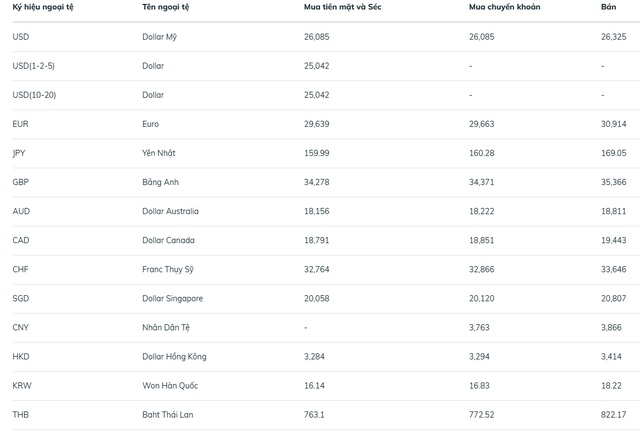640x431 pixels.
Task: Select the 'Won Hàn Quốc' name cell
Action: pyautogui.click(x=170, y=385)
